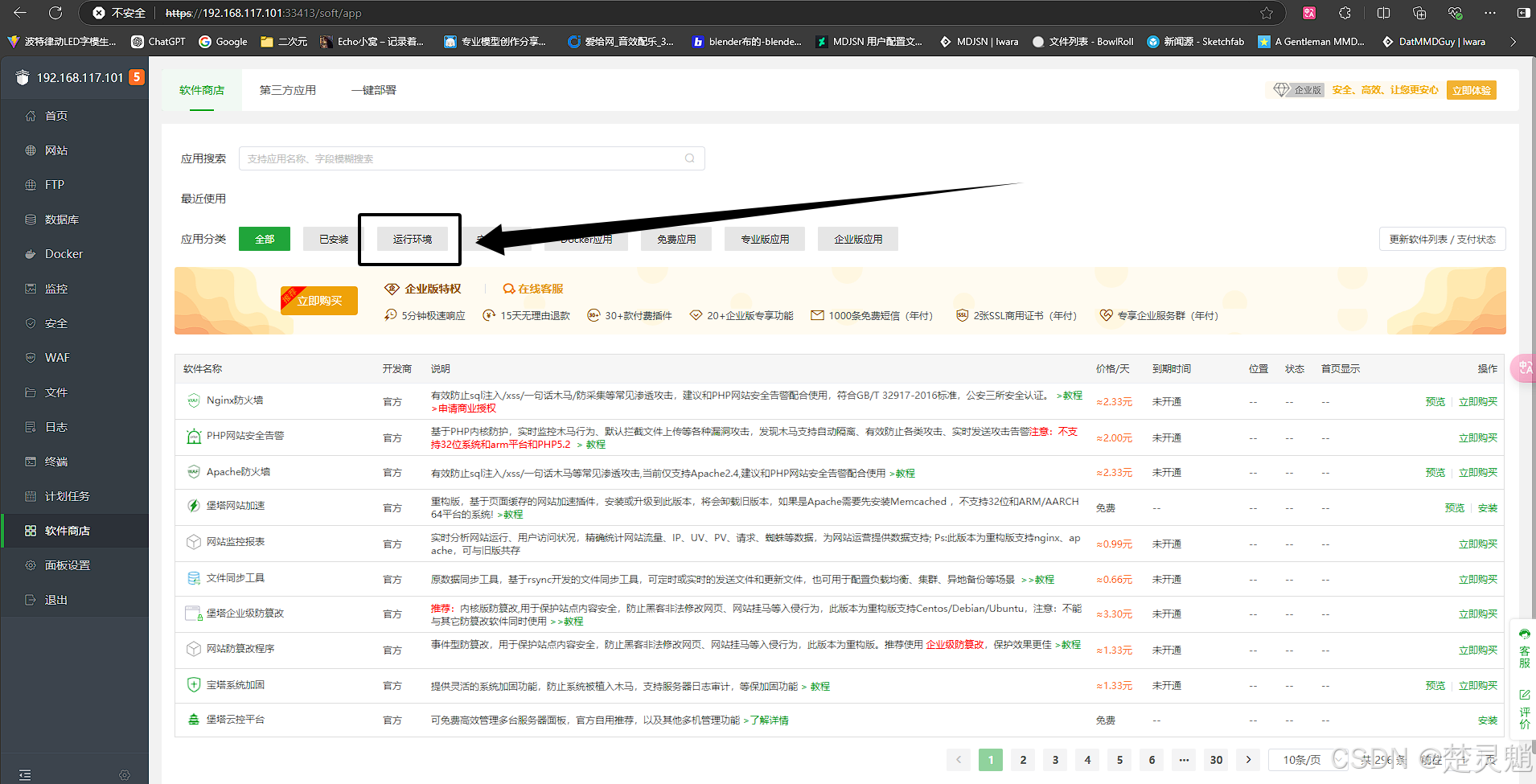Open 预览 for Nginx防火墙
Screen dimensions: 1536x784
point(1435,402)
